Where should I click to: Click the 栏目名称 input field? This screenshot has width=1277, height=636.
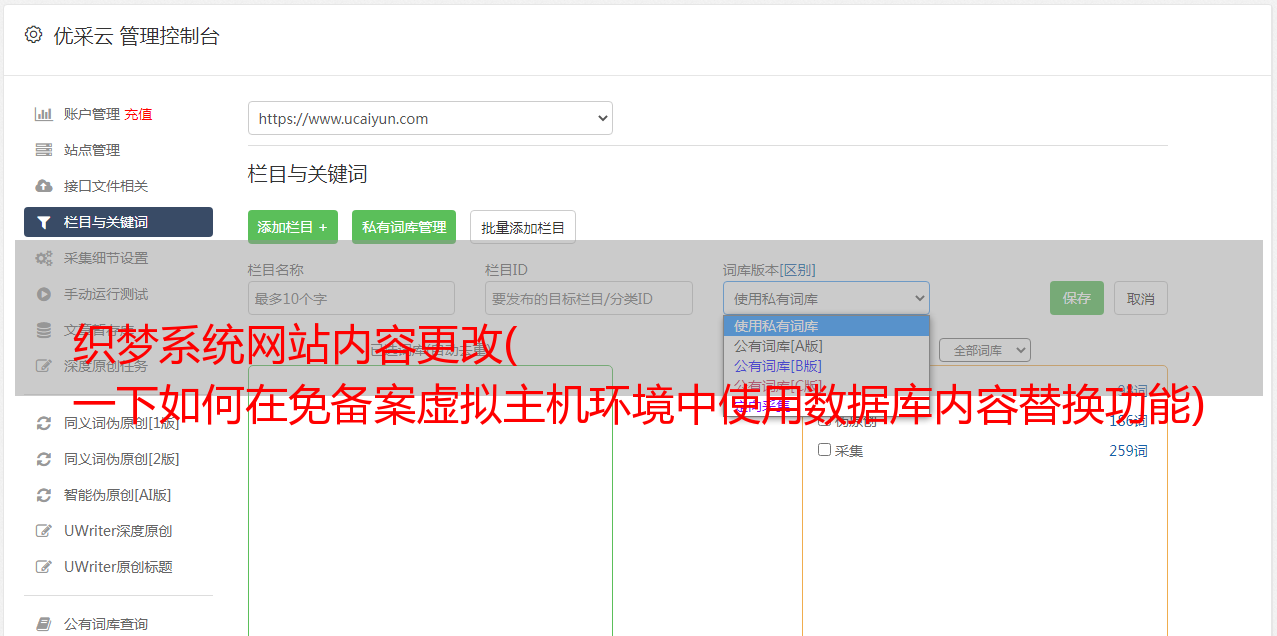pyautogui.click(x=351, y=298)
